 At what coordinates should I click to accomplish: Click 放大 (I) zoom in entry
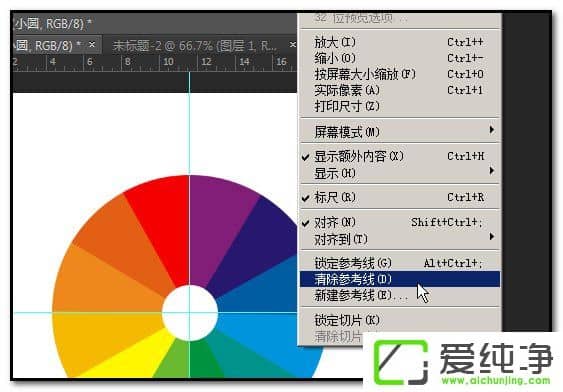tap(400, 42)
